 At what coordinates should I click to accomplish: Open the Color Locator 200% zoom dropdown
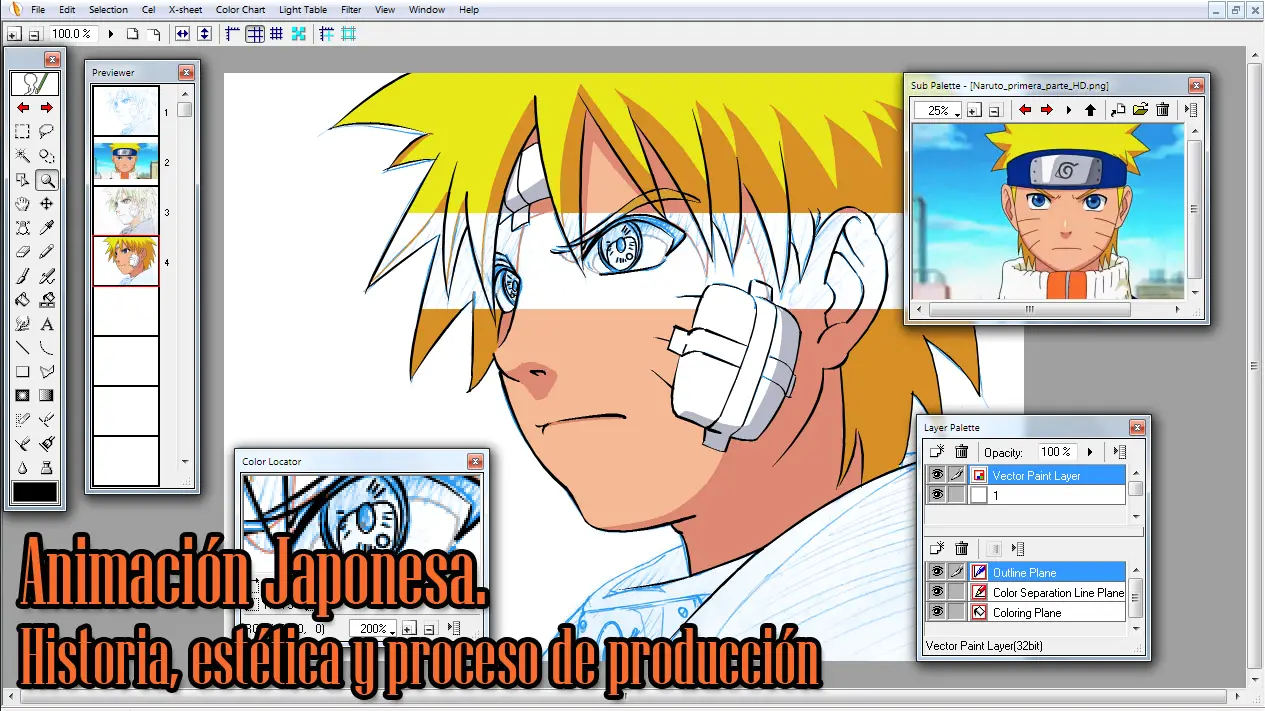pyautogui.click(x=391, y=630)
